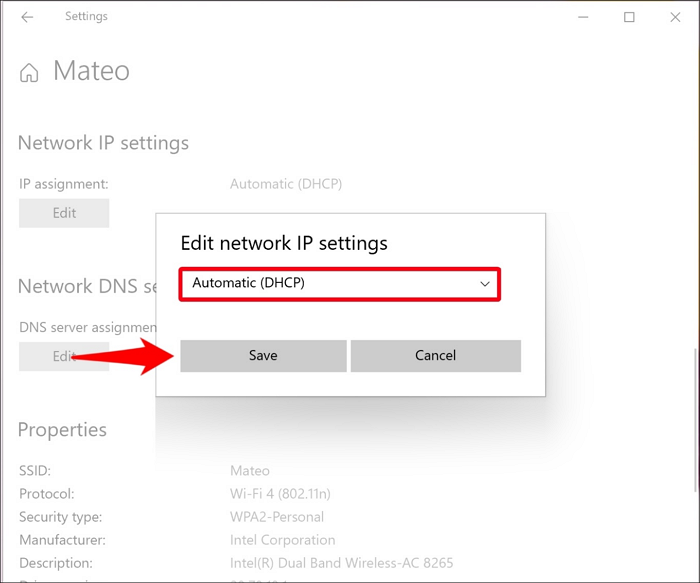Save the network IP settings
Viewport: 700px width, 583px height.
[x=263, y=355]
